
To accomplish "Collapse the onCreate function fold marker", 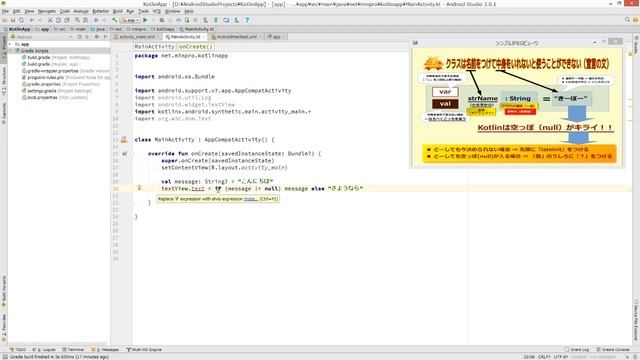I will click(133, 154).
